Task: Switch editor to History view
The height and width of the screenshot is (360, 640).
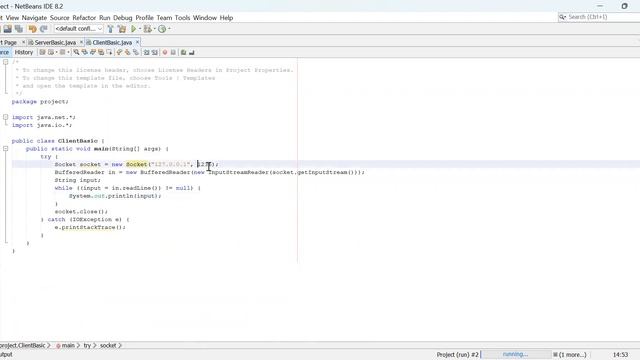Action: pos(24,52)
